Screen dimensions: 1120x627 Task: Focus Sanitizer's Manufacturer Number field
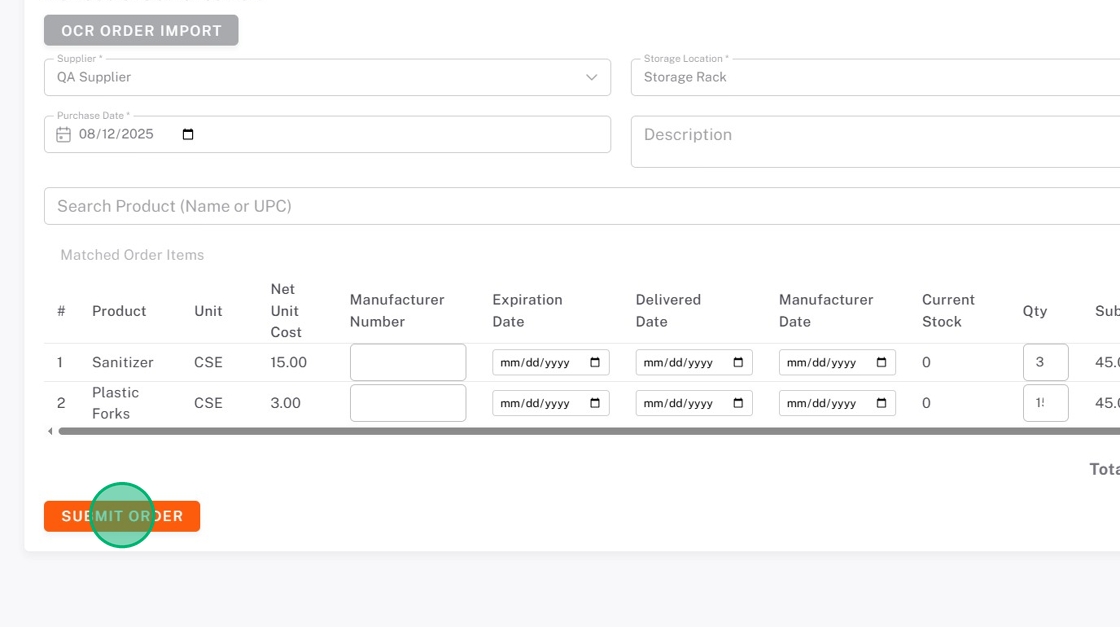(408, 362)
